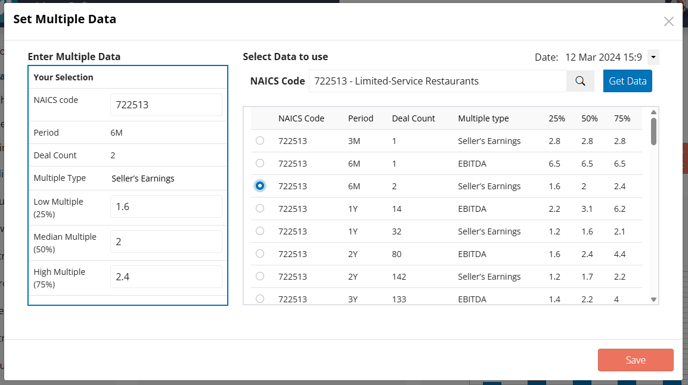Screen dimensions: 688x385
Task: Click the Multiple type column header
Action: tap(483, 119)
